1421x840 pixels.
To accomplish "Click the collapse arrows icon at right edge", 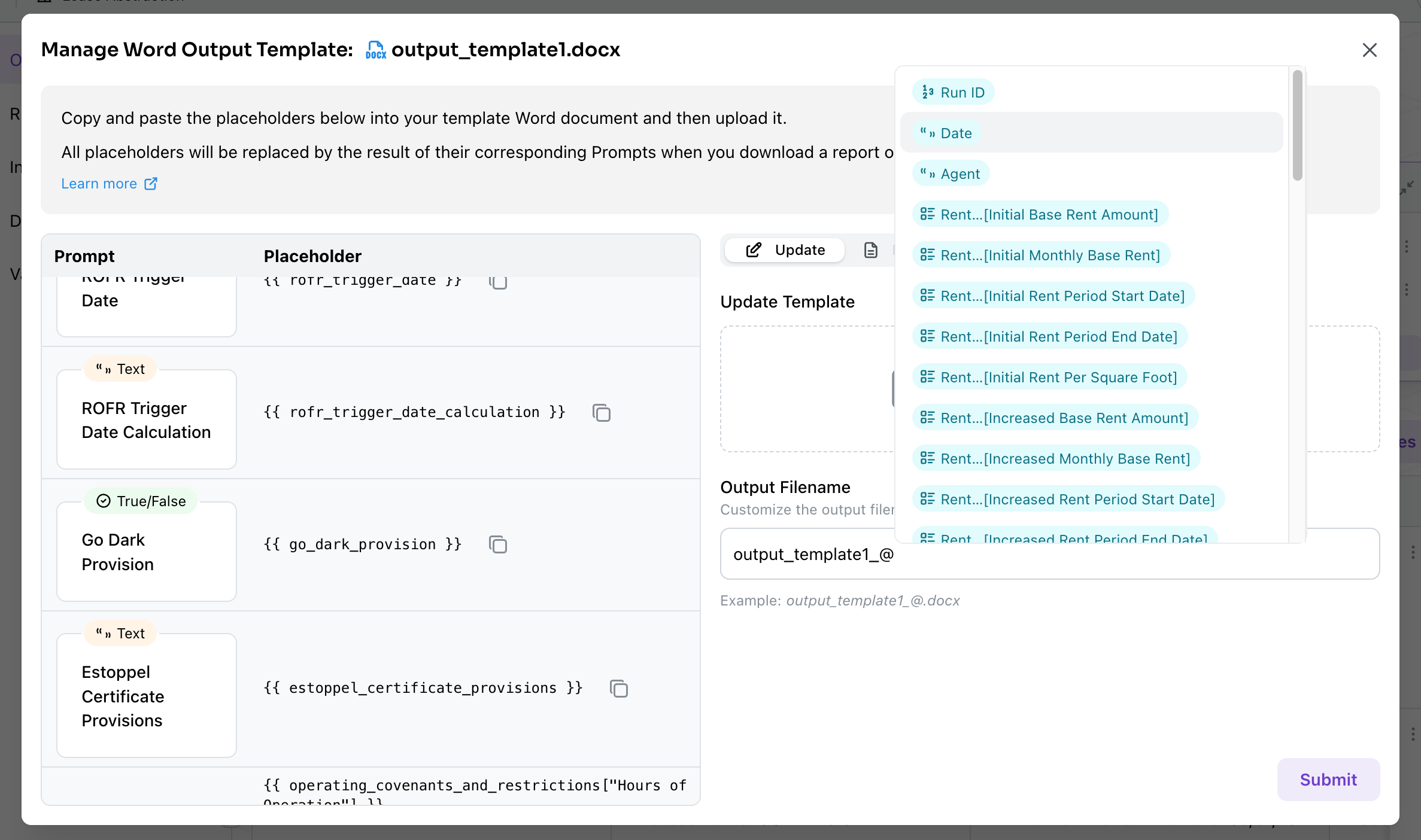I will (x=1407, y=188).
